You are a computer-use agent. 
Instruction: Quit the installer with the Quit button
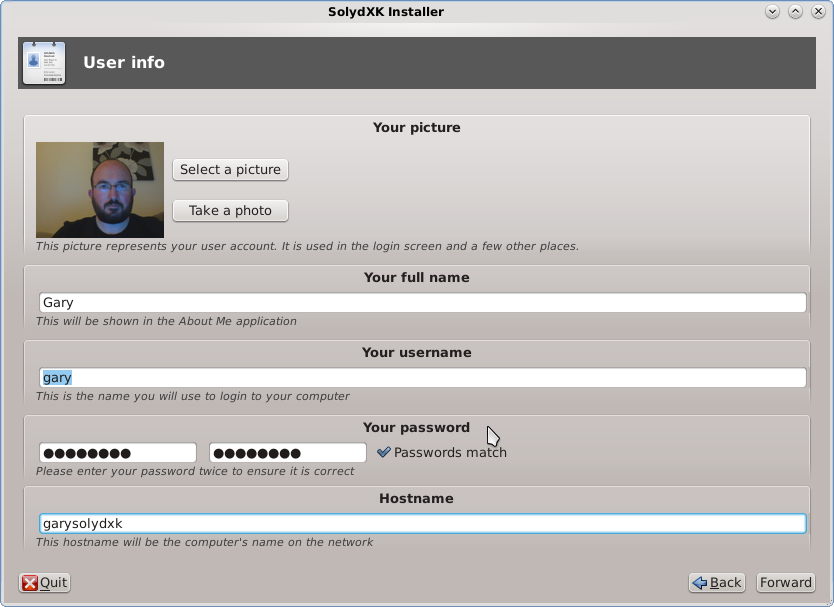tap(45, 583)
